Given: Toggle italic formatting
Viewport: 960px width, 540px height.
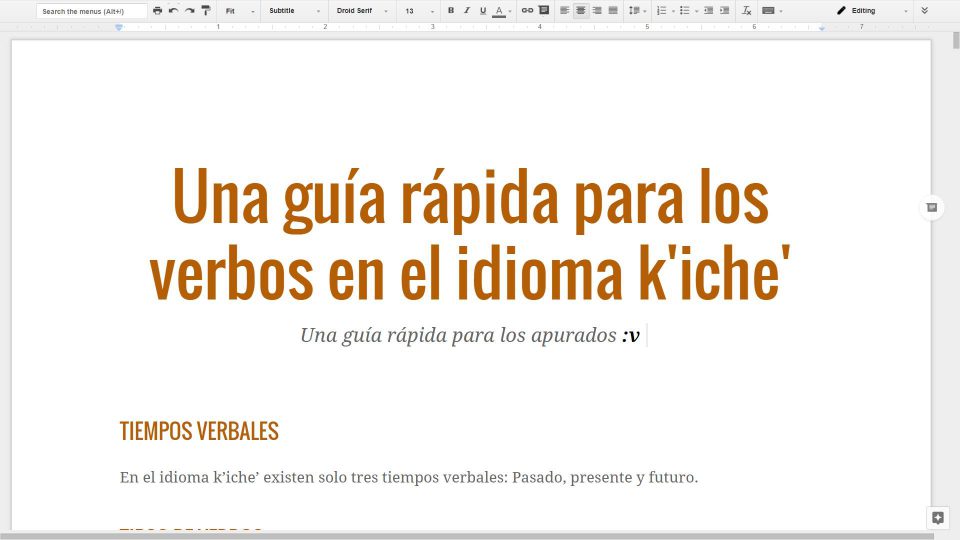Looking at the screenshot, I should pyautogui.click(x=467, y=11).
